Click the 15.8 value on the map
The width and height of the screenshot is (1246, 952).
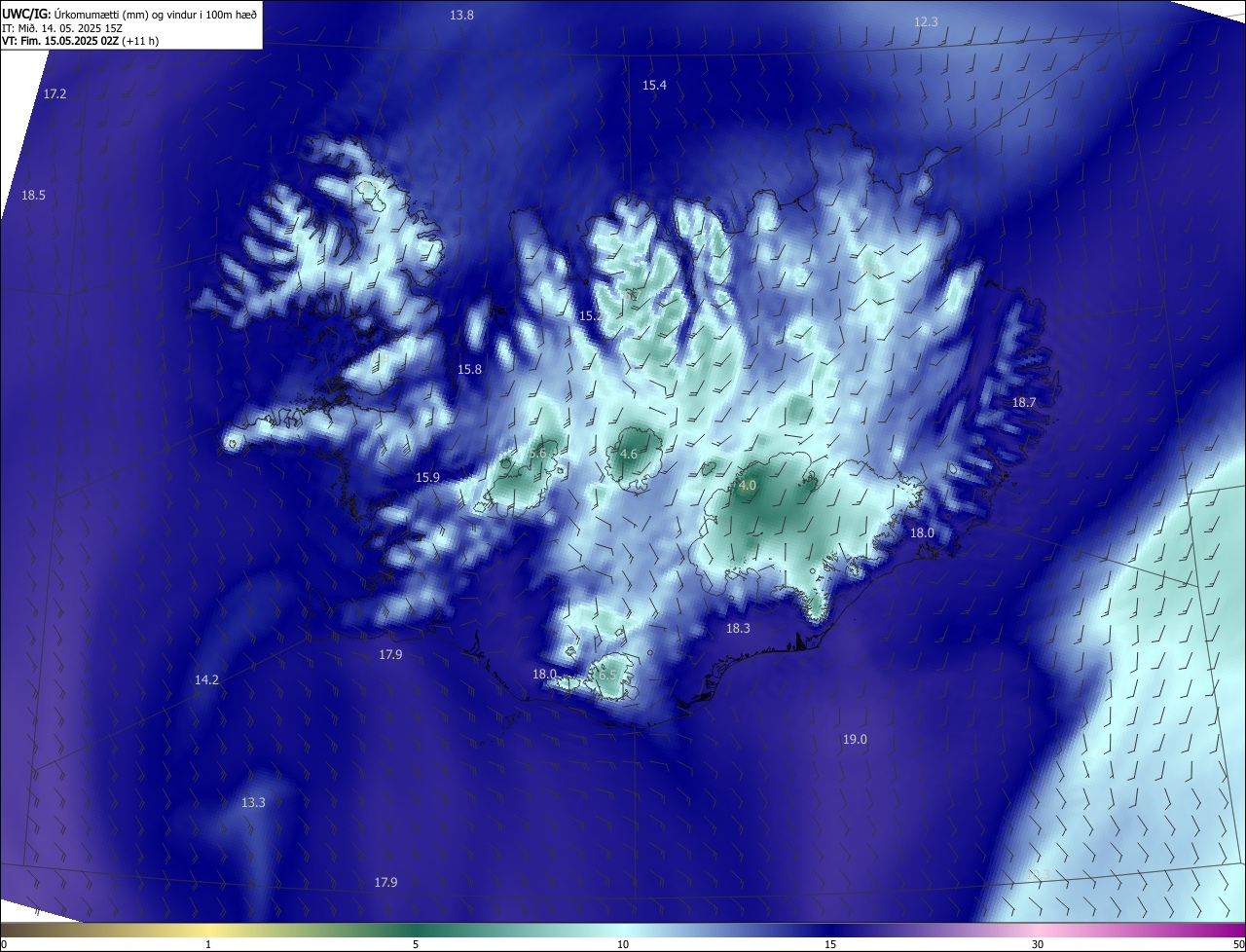click(469, 369)
